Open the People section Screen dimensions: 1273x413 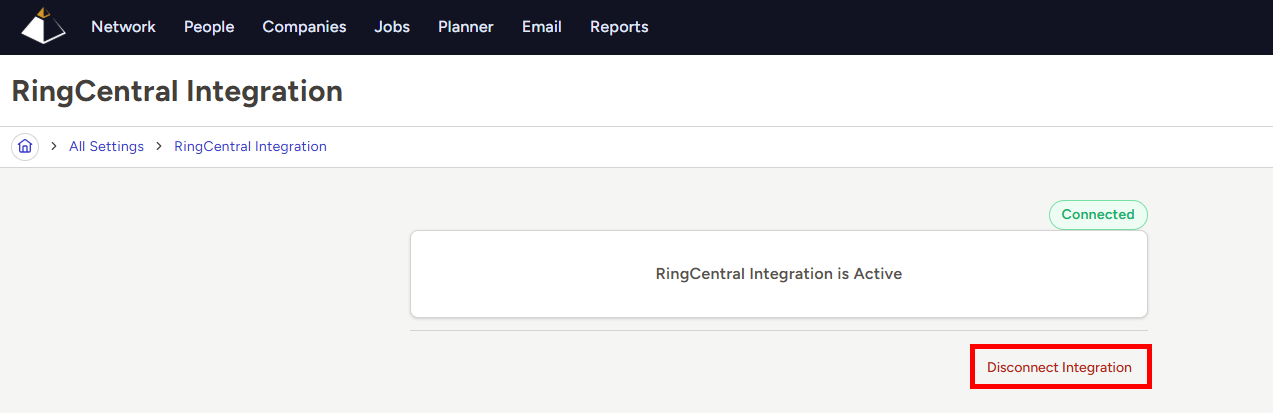[x=209, y=27]
